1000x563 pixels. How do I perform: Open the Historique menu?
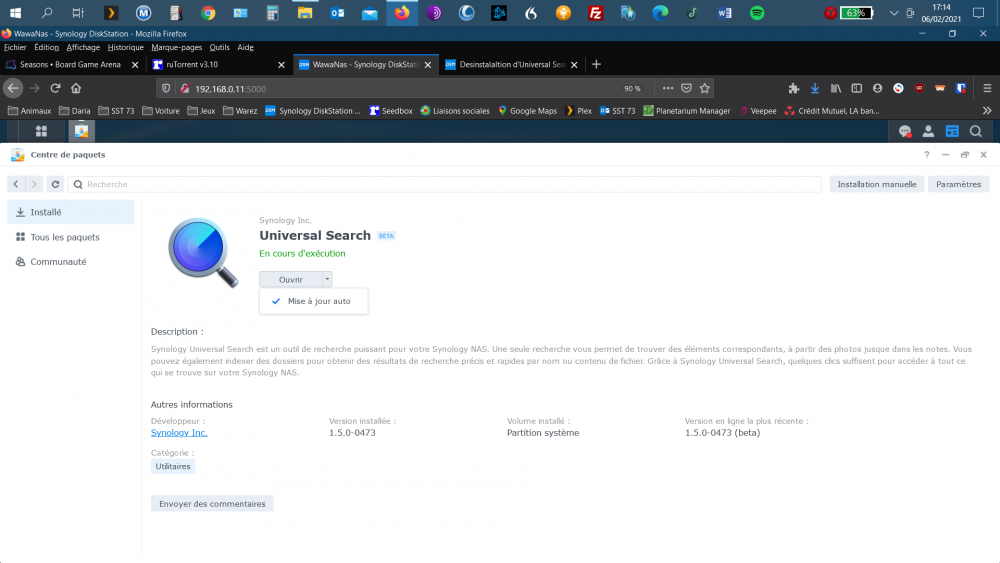click(126, 47)
